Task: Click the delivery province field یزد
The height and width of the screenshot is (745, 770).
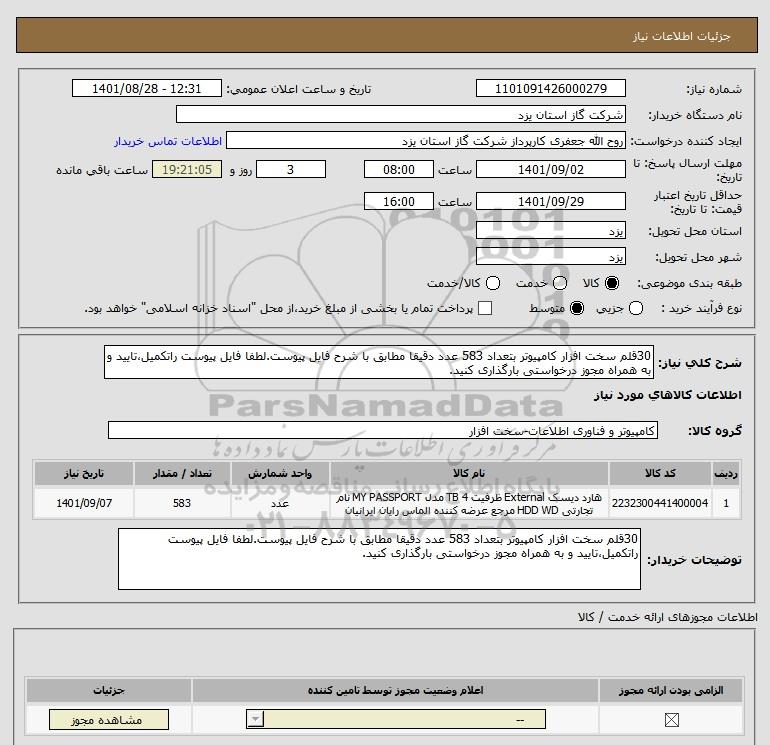Action: (x=550, y=230)
